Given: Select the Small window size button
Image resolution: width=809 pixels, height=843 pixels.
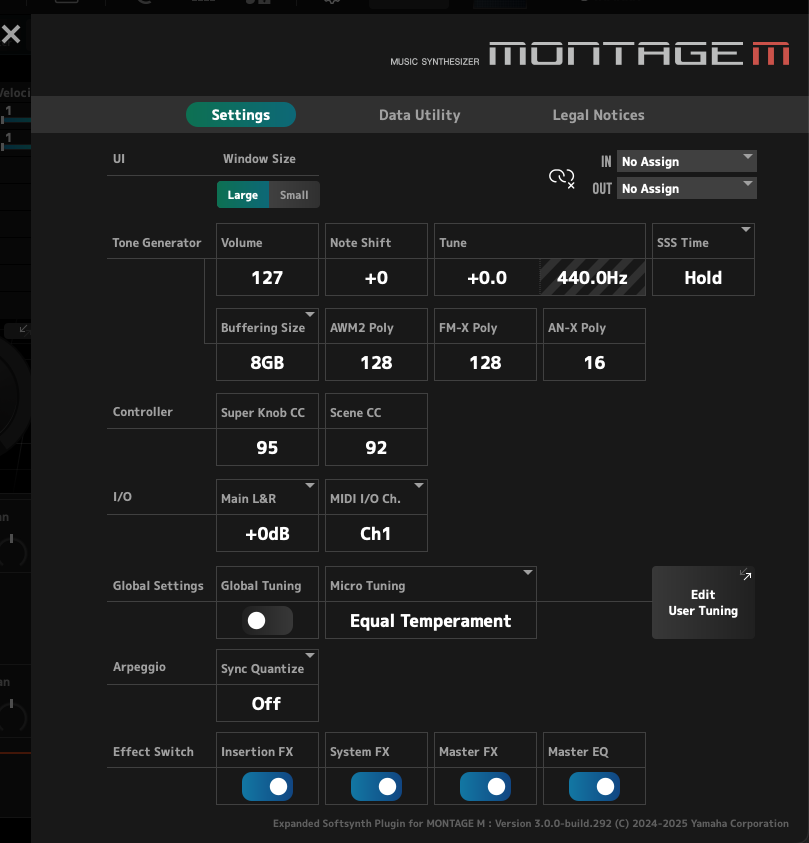Looking at the screenshot, I should pos(294,195).
